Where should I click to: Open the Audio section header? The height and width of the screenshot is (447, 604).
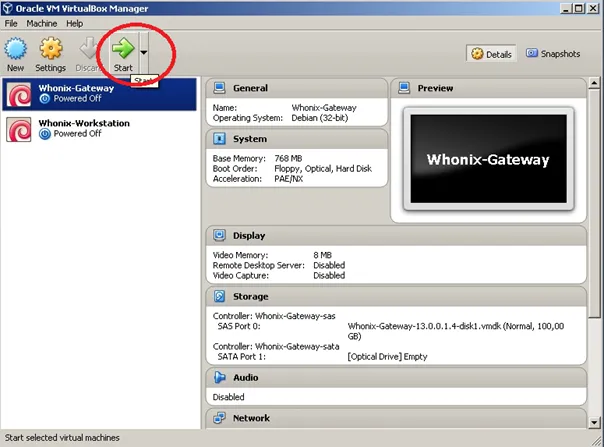pyautogui.click(x=396, y=378)
